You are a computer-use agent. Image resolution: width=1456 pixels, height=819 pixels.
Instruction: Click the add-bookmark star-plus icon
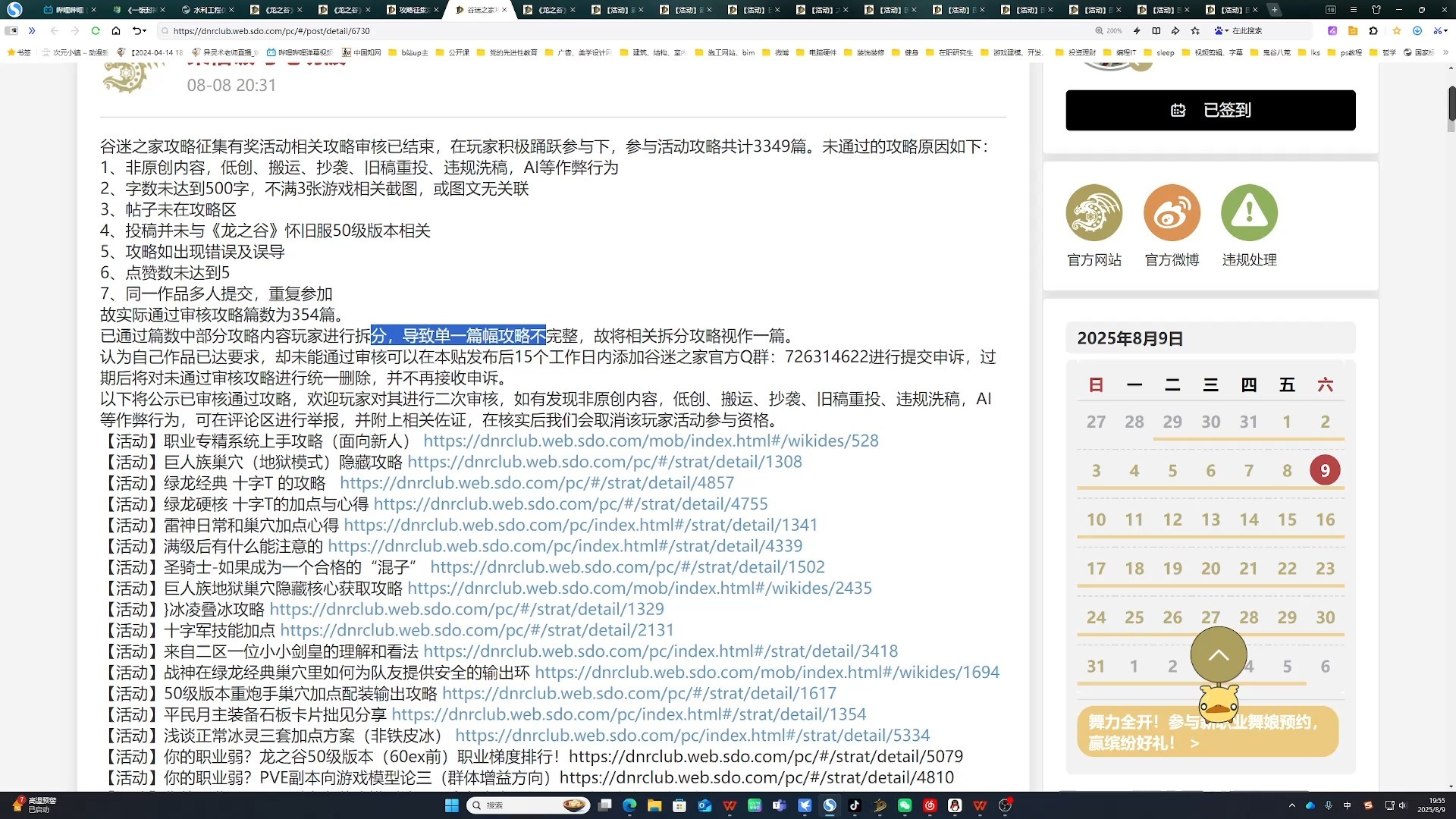pos(1196,31)
